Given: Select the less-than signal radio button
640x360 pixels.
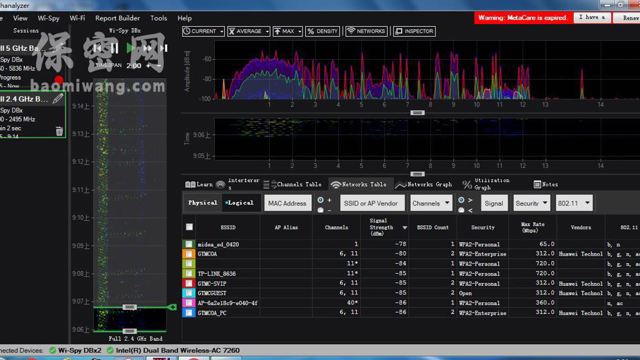Looking at the screenshot, I should coord(461,210).
